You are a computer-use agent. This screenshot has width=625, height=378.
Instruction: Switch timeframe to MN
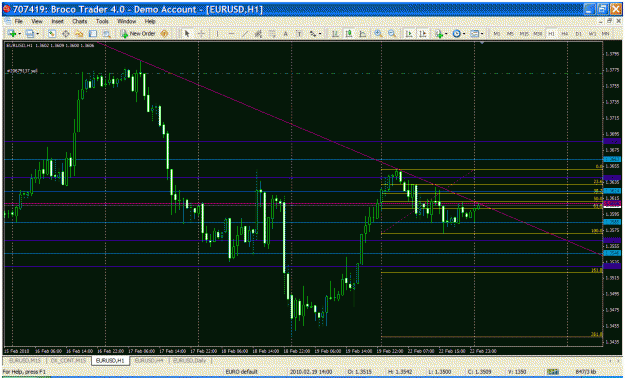coord(605,34)
